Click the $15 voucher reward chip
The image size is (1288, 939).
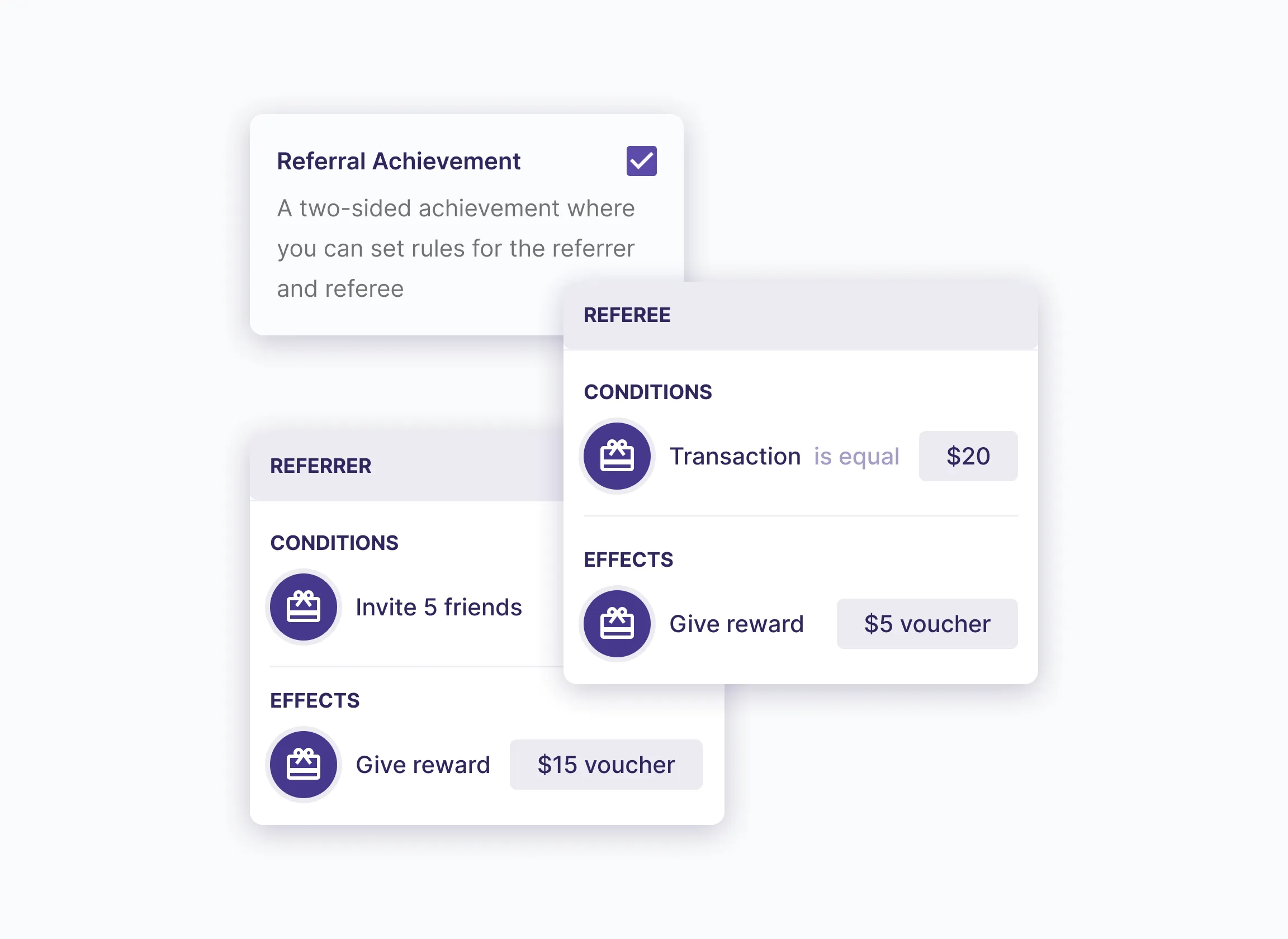[606, 765]
